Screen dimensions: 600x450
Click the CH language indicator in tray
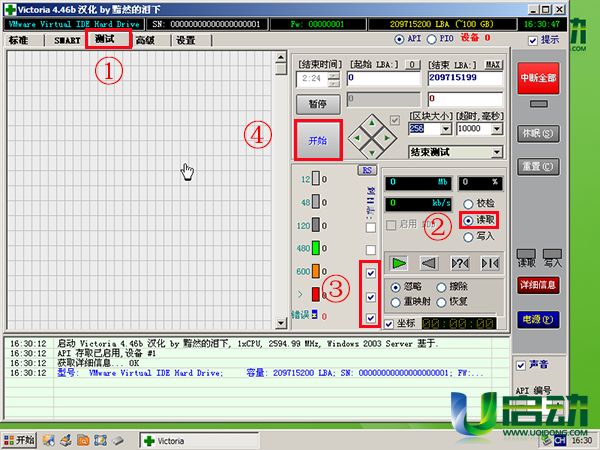(x=560, y=441)
